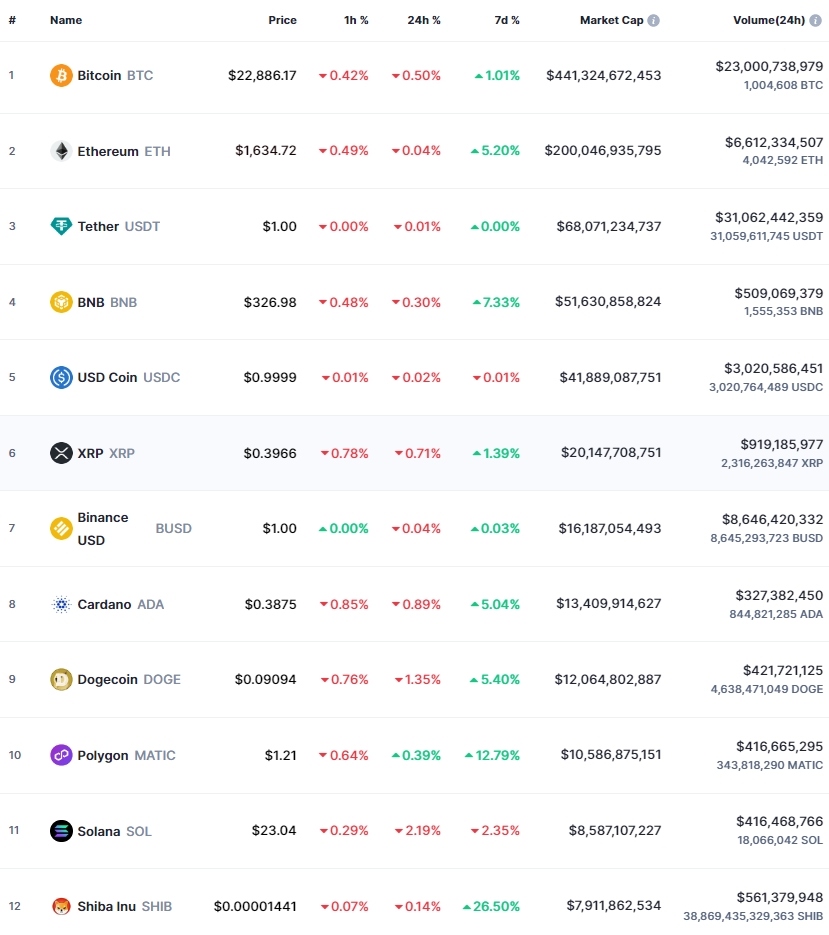829x935 pixels.
Task: Click the BNB coin logo icon
Action: (61, 302)
